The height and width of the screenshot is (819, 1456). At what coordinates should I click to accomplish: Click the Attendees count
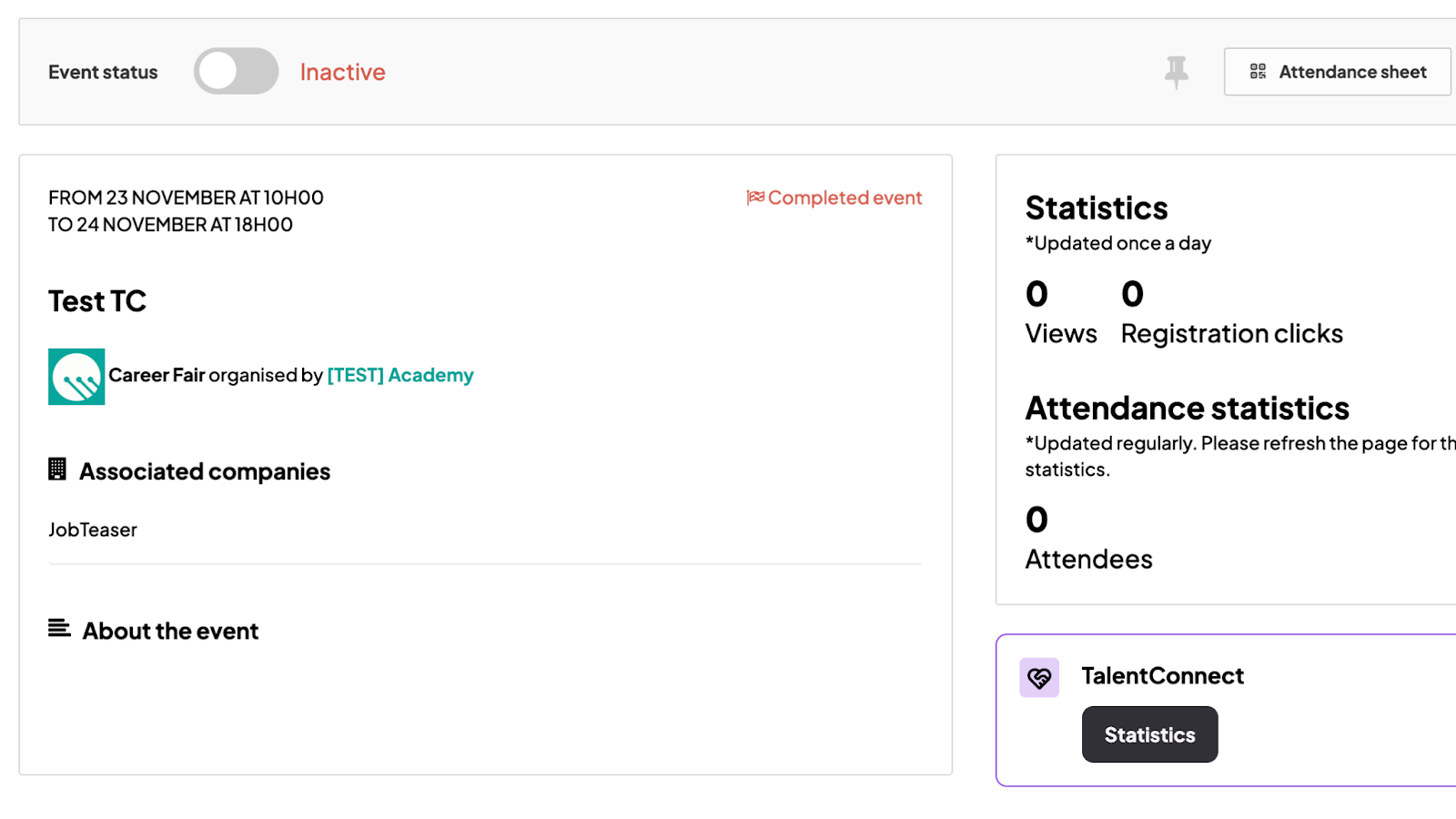1036,520
